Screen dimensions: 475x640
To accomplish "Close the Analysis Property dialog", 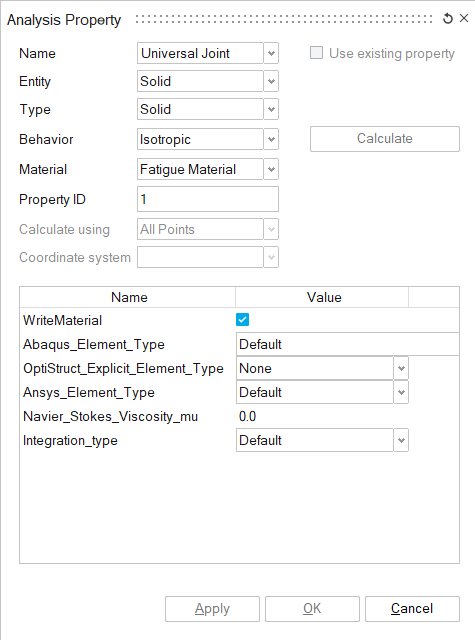I will pos(464,18).
